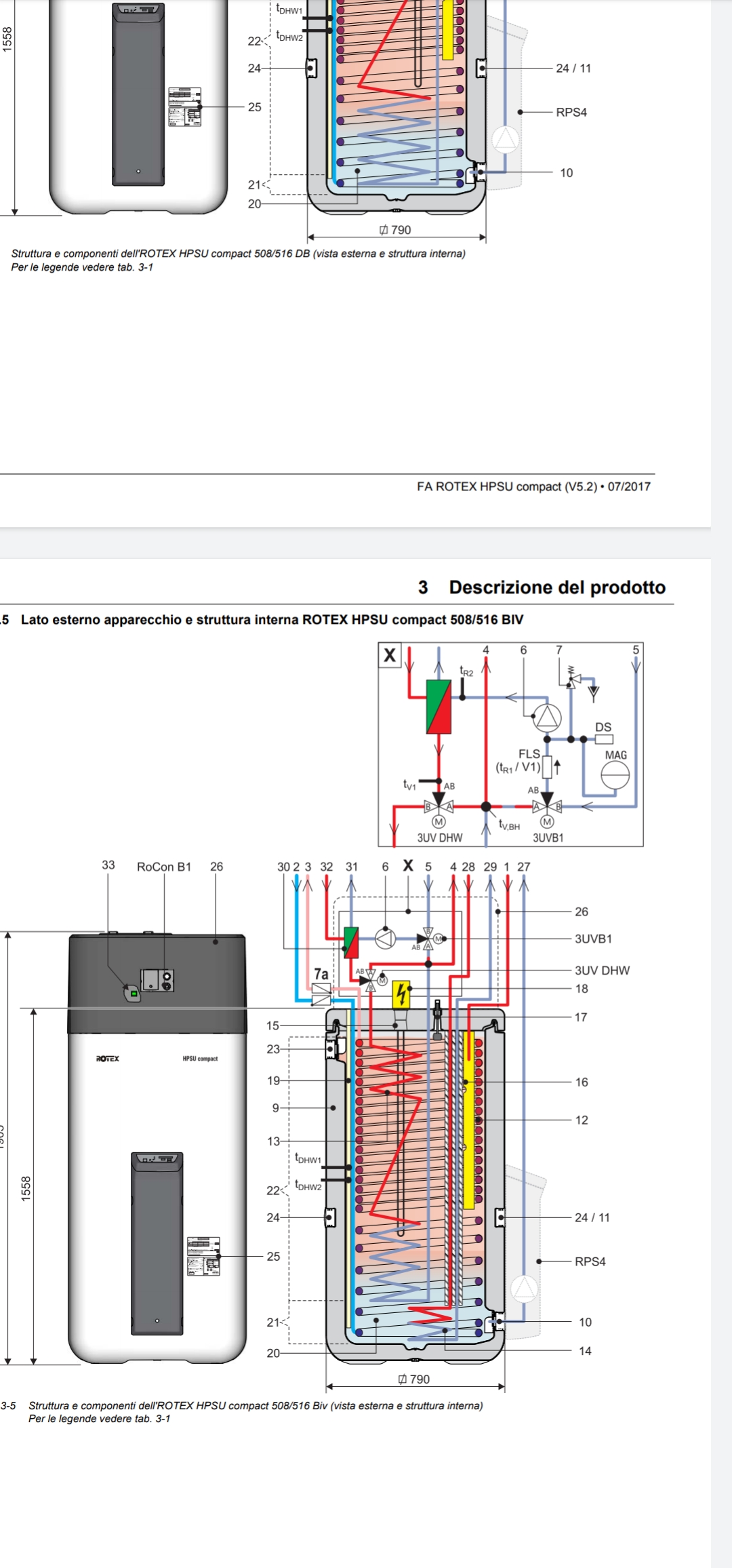Click the safety valve symbol below label 7
Image resolution: width=732 pixels, height=1568 pixels.
pos(573,678)
